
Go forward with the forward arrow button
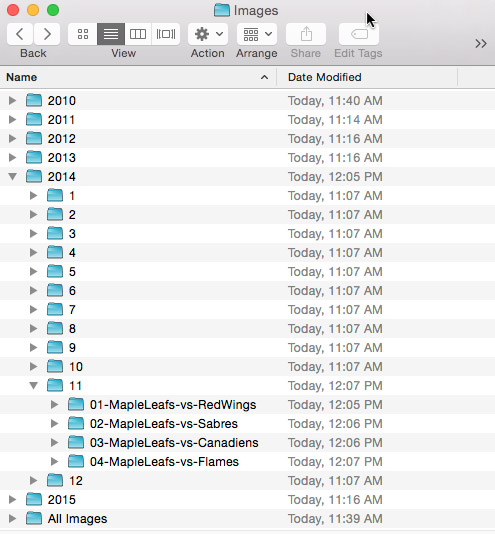pyautogui.click(x=47, y=34)
